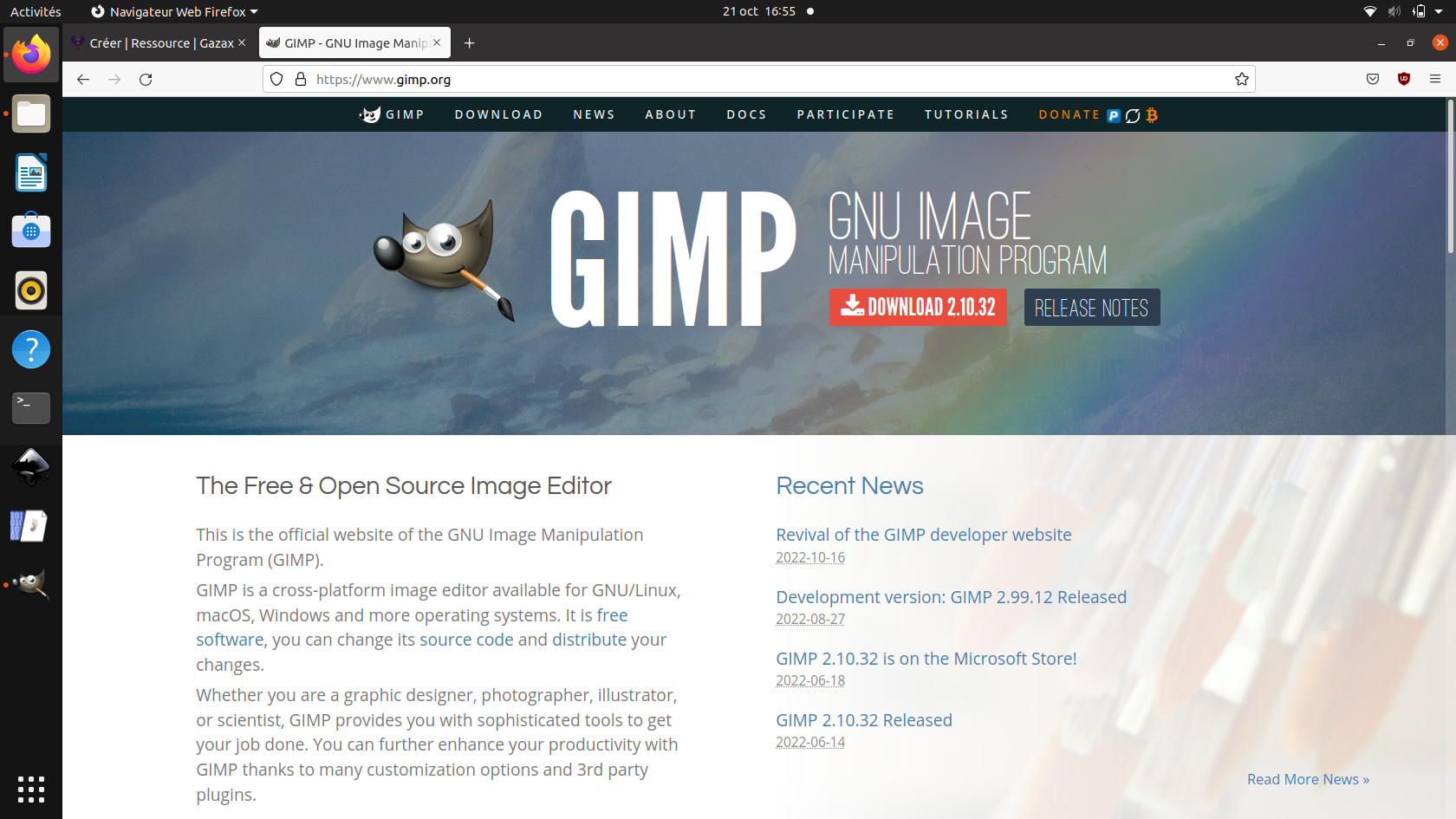Screen dimensions: 1456x819
Task: Open the TUTORIALS navigation item
Action: click(x=966, y=114)
